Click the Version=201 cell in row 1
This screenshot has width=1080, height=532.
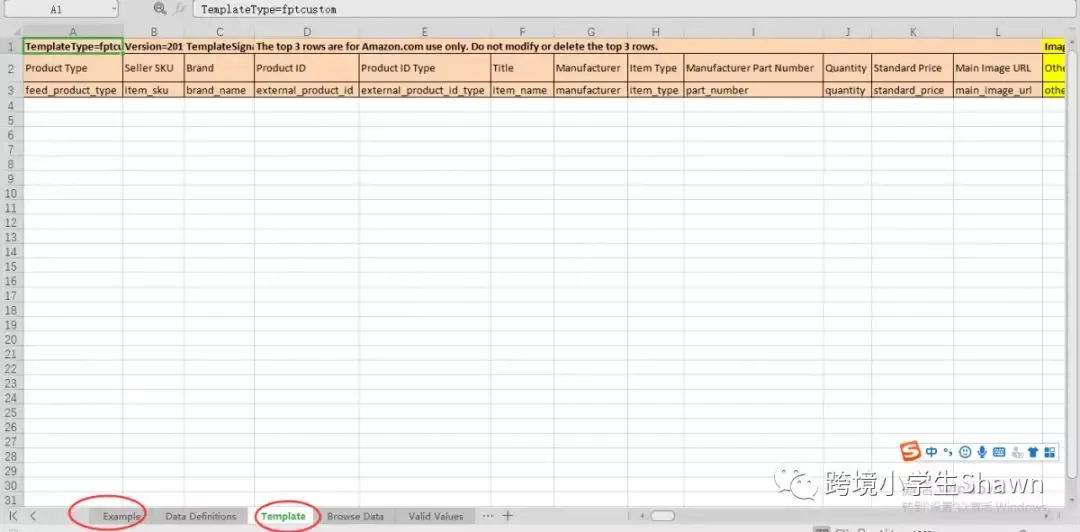(154, 47)
